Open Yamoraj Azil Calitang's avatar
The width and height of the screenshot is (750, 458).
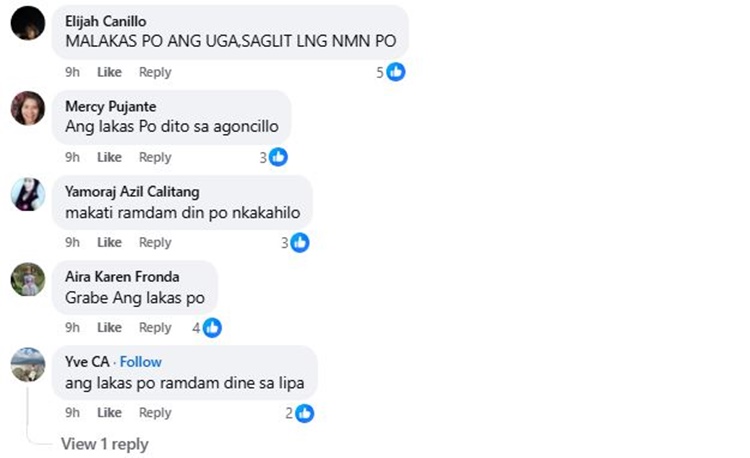coord(28,194)
